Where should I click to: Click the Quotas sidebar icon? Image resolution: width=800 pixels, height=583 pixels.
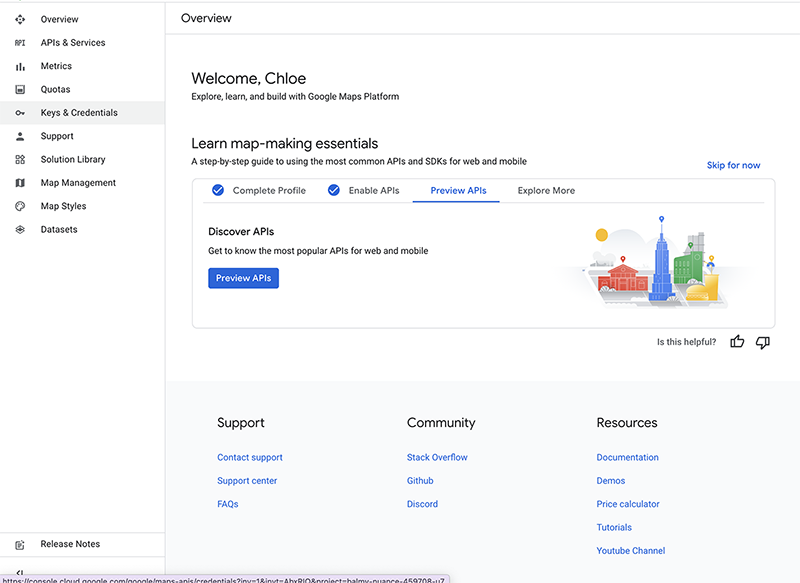[20, 90]
